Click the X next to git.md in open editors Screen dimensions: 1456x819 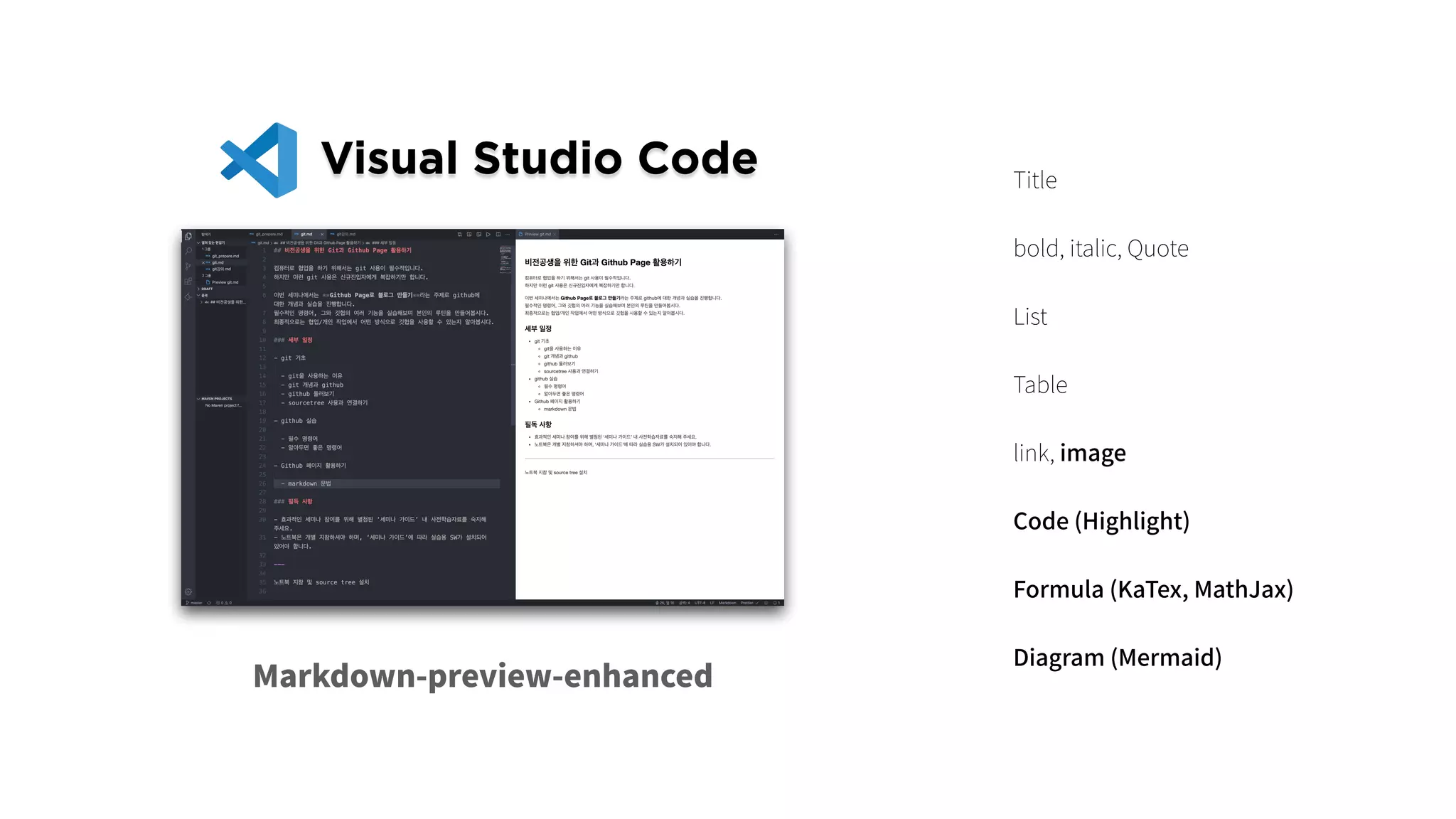pos(203,262)
